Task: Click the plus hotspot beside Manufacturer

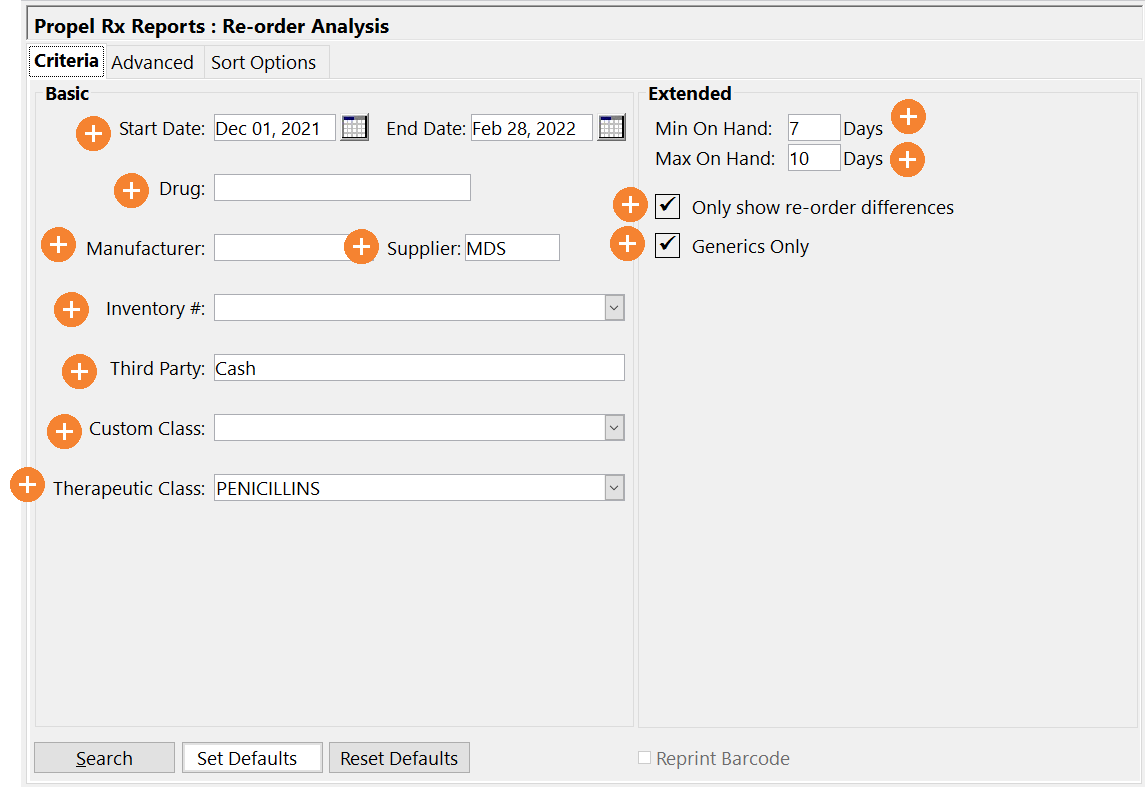Action: click(58, 245)
